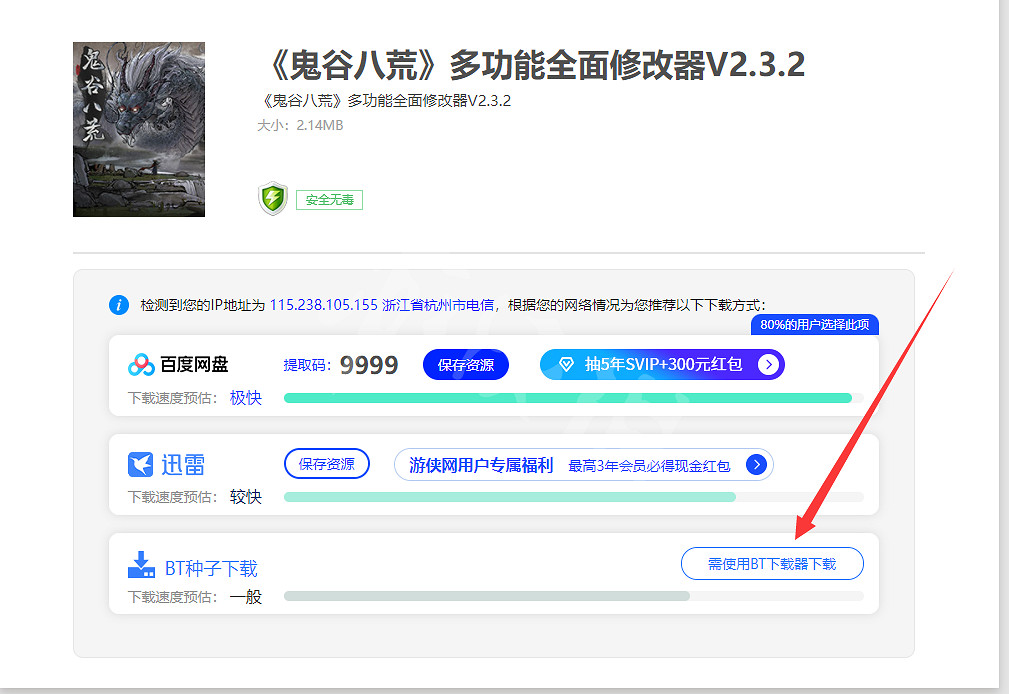Image resolution: width=1009 pixels, height=694 pixels.
Task: Click the green 安全无毒 shield icon
Action: [272, 199]
